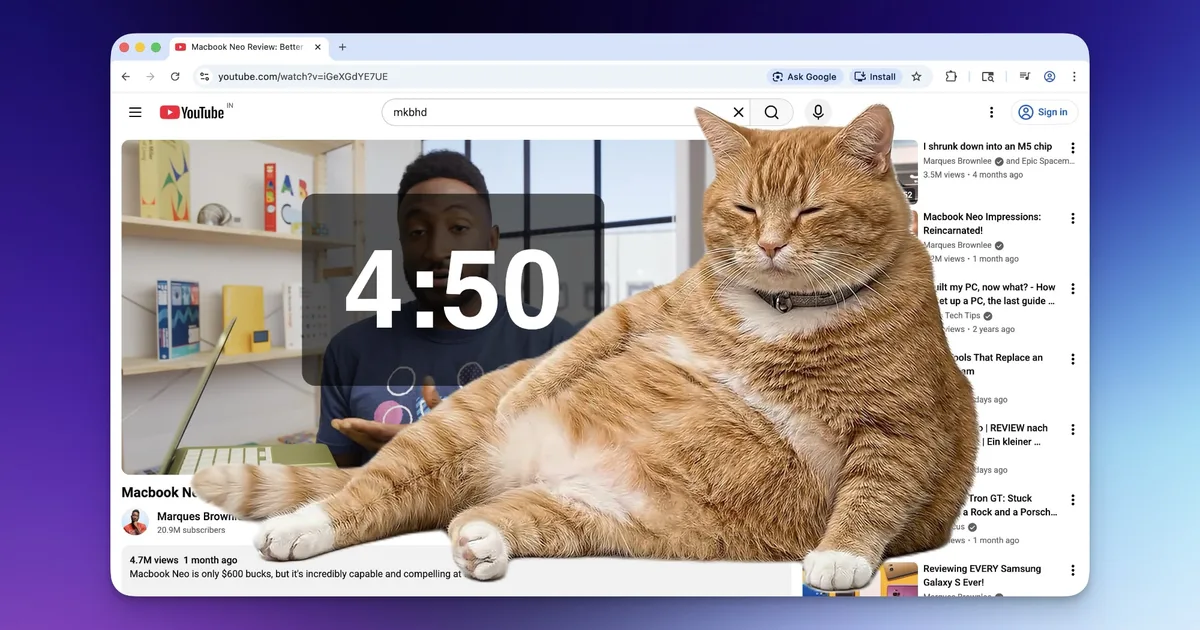Open a new browser tab
The image size is (1200, 630).
point(342,47)
